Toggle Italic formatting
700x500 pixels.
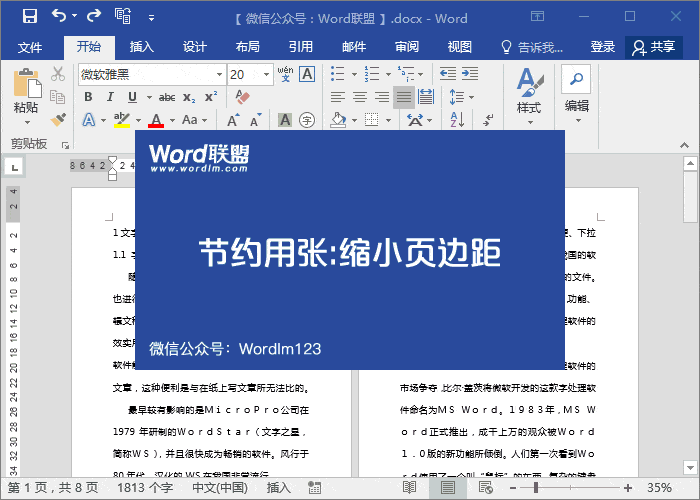tap(110, 97)
